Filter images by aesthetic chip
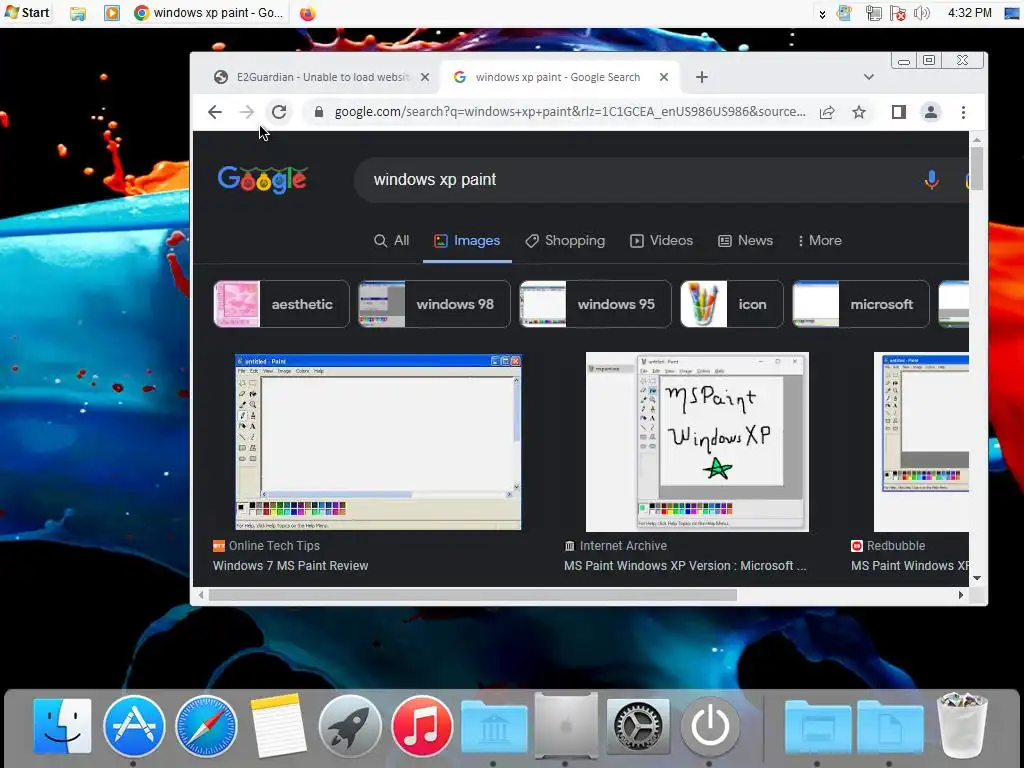 (x=281, y=304)
